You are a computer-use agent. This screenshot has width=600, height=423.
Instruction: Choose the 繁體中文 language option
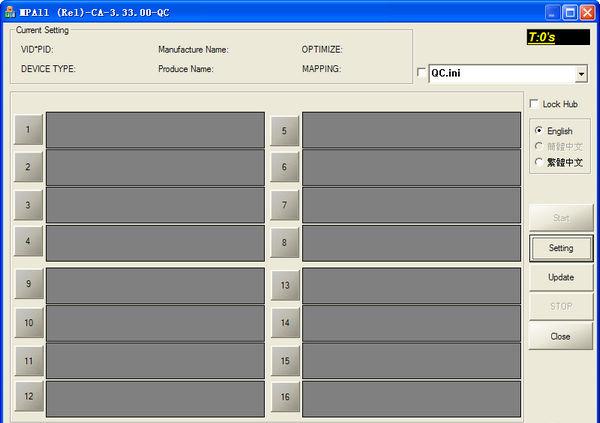click(540, 162)
